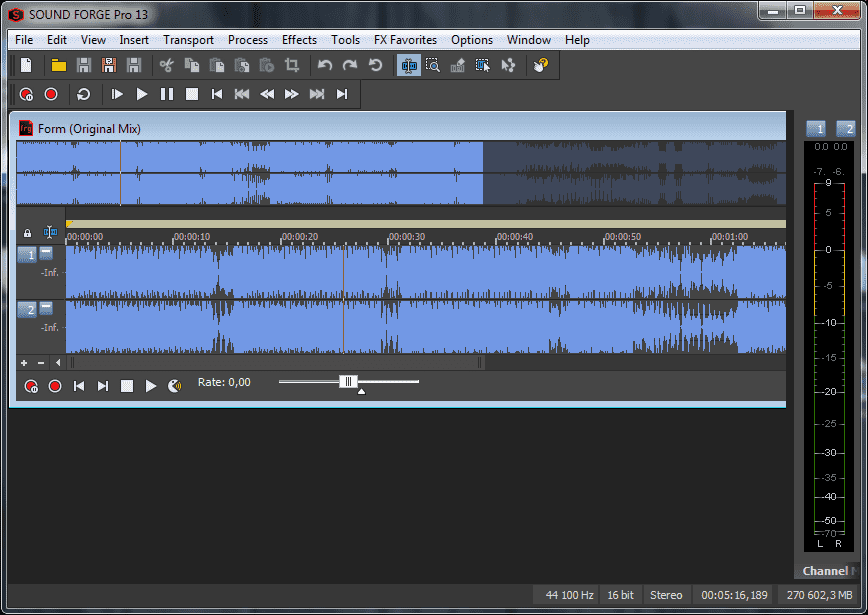The height and width of the screenshot is (615, 868).
Task: Toggle Loop Playback in transport bar
Action: click(84, 95)
